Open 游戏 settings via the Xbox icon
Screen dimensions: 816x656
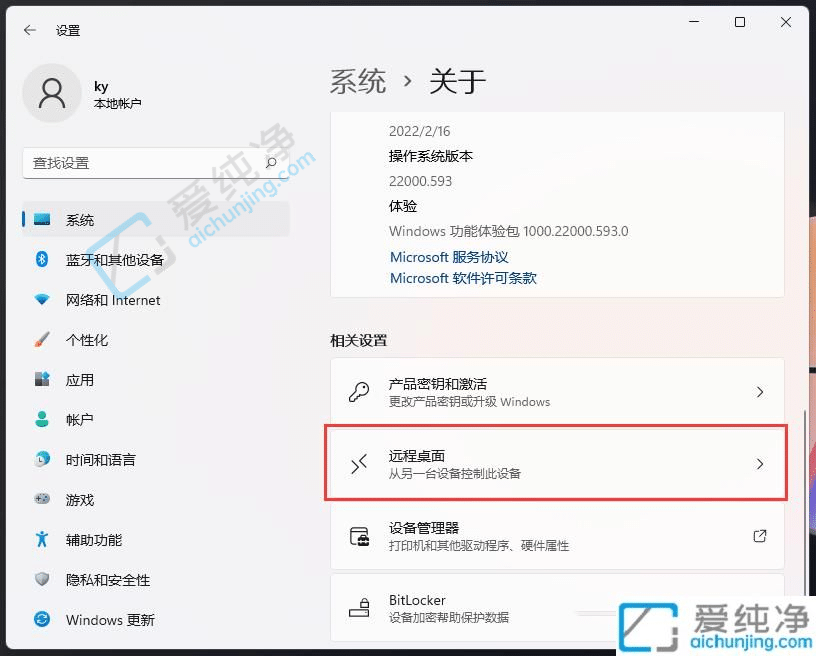tap(40, 500)
